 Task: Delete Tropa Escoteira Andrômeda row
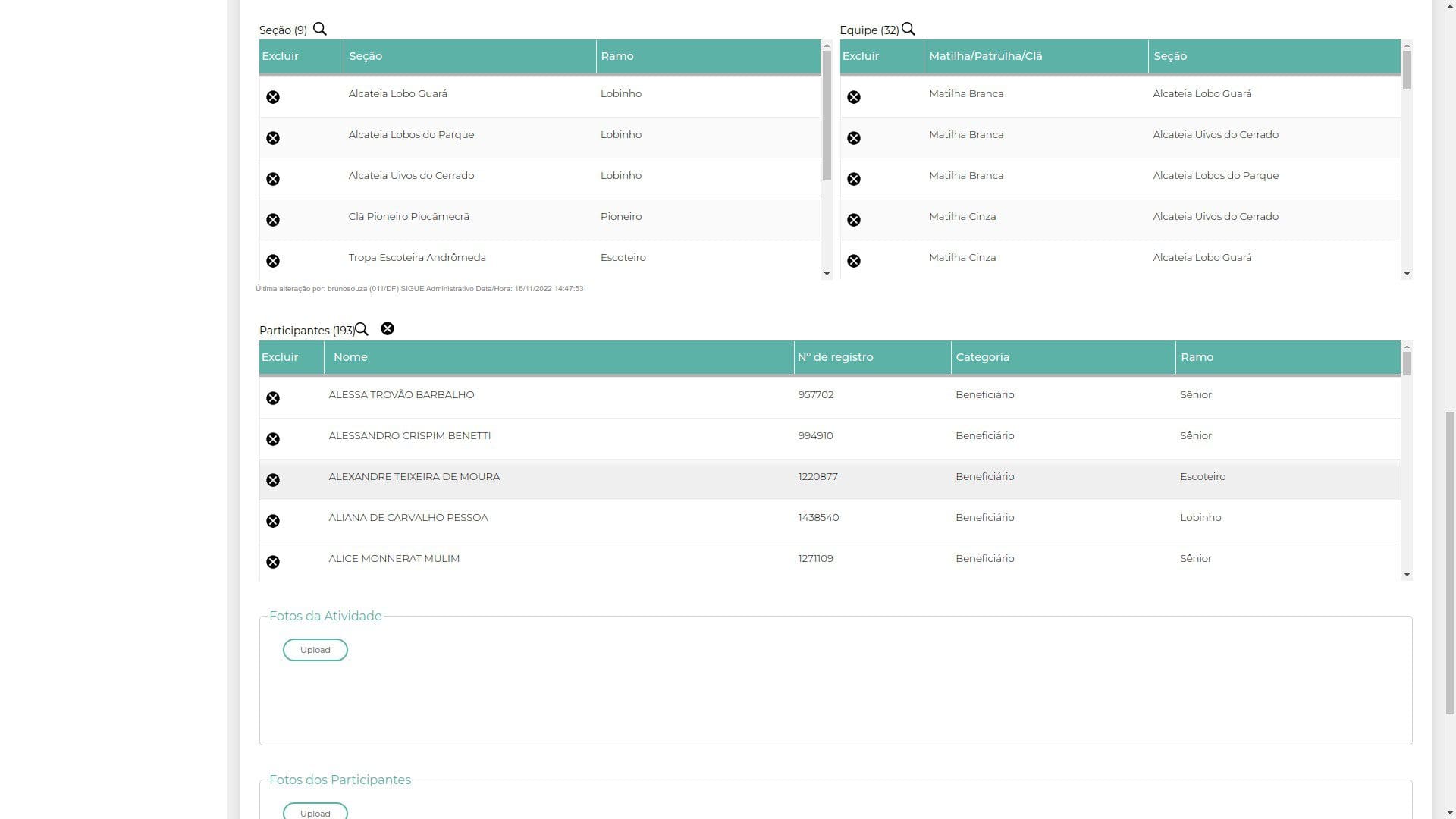tap(273, 261)
